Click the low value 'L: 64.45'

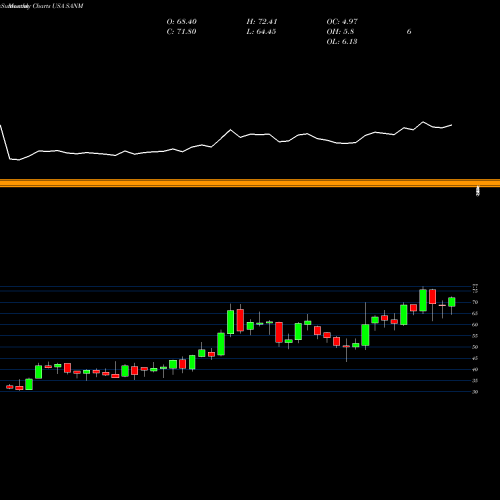(261, 32)
